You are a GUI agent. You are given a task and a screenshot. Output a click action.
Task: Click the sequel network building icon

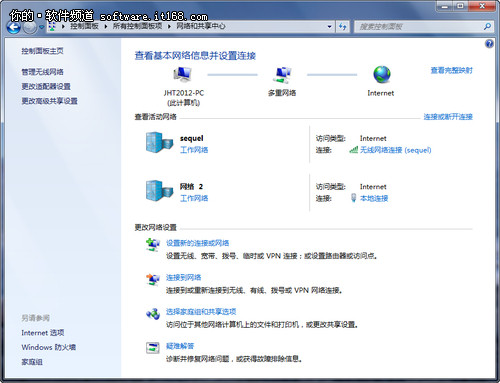[x=159, y=142]
